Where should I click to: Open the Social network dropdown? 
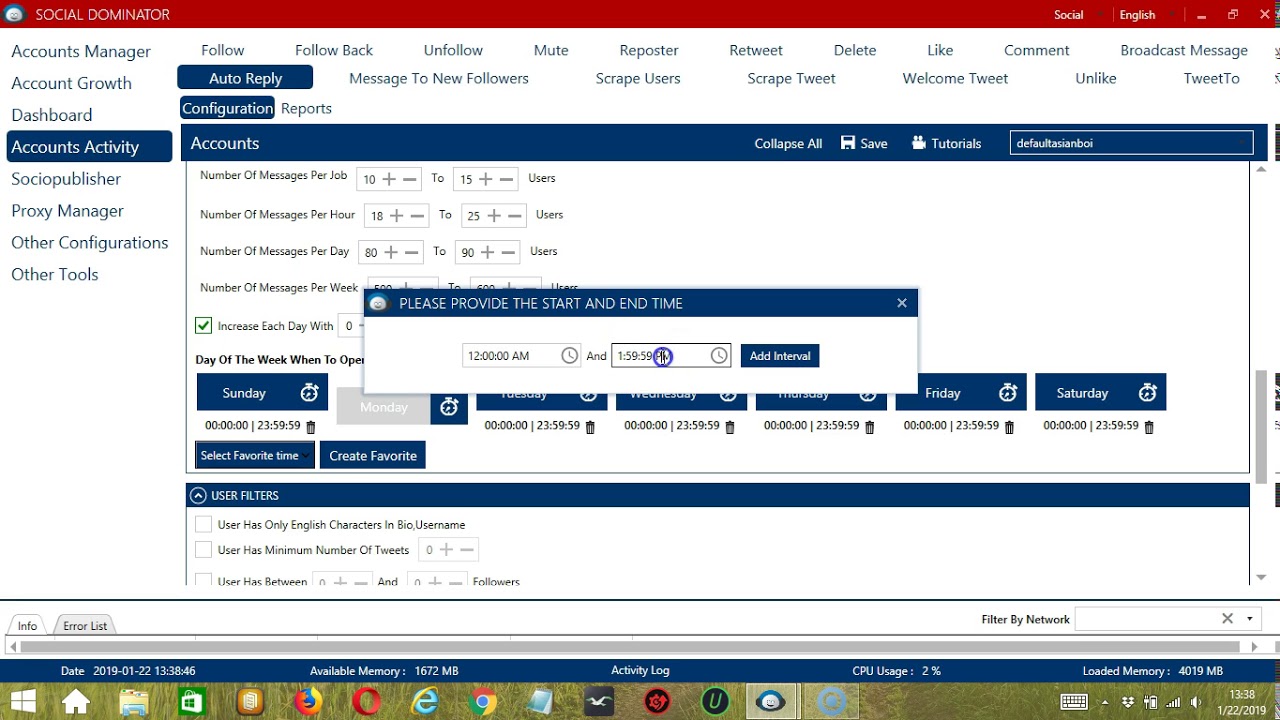(x=1078, y=15)
